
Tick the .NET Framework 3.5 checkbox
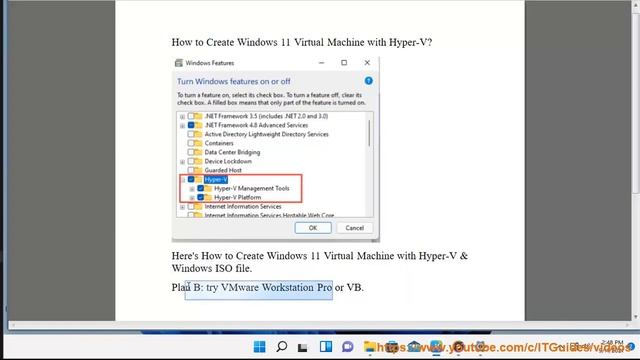[191, 116]
